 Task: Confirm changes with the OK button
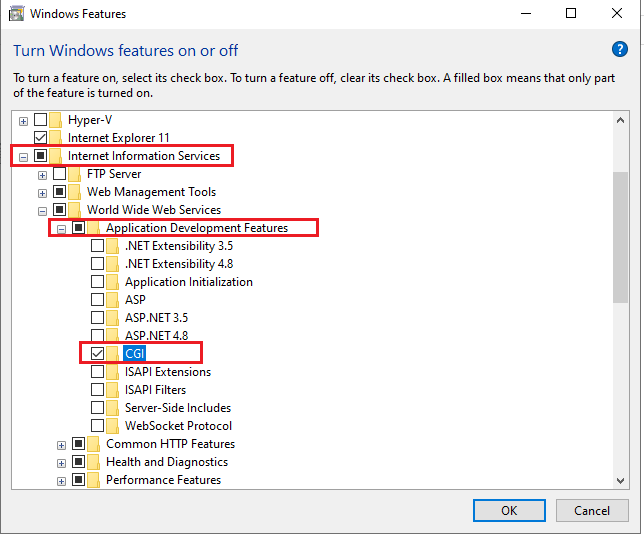509,511
